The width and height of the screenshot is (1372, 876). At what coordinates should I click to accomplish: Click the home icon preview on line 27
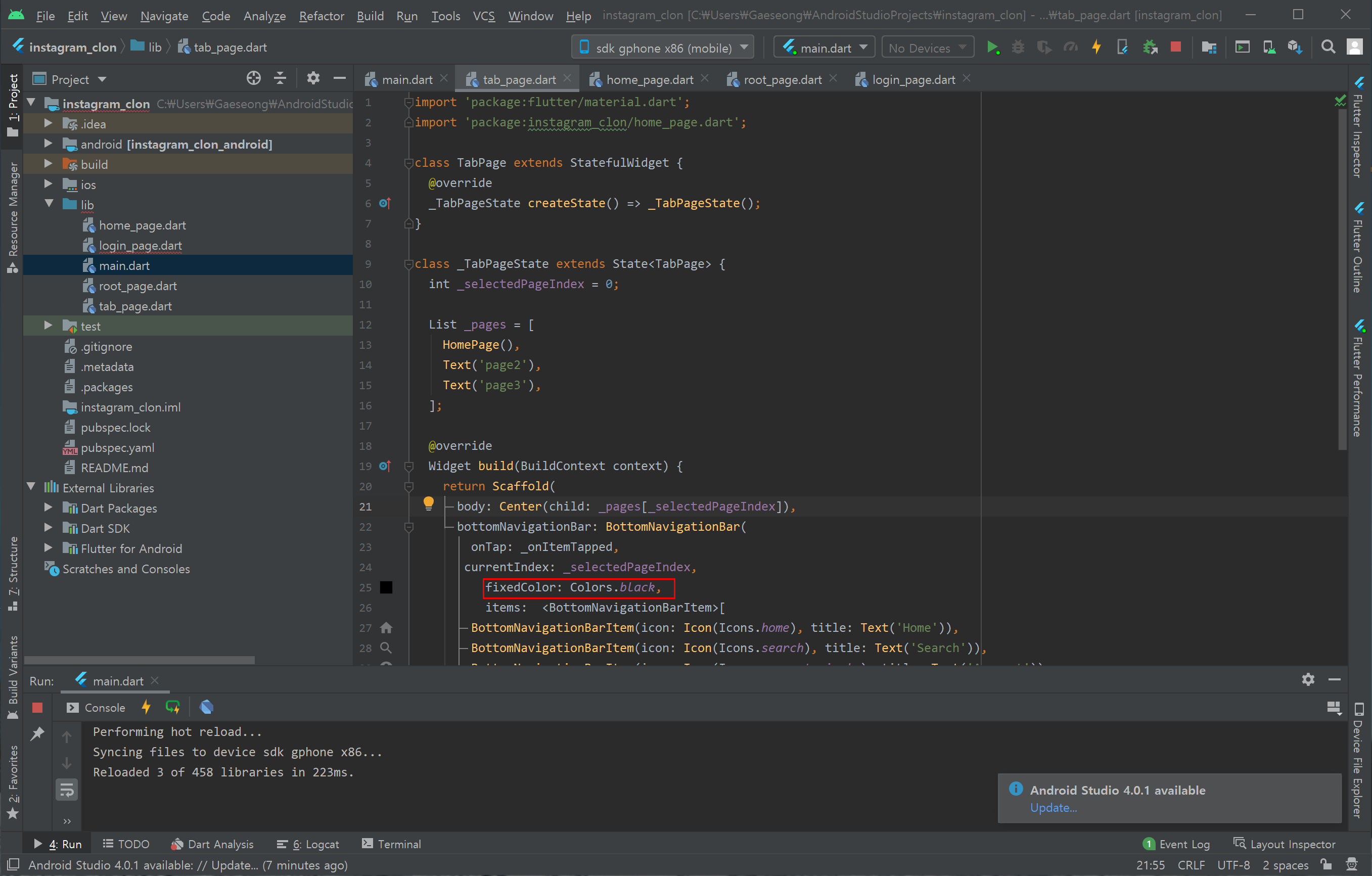[x=386, y=628]
